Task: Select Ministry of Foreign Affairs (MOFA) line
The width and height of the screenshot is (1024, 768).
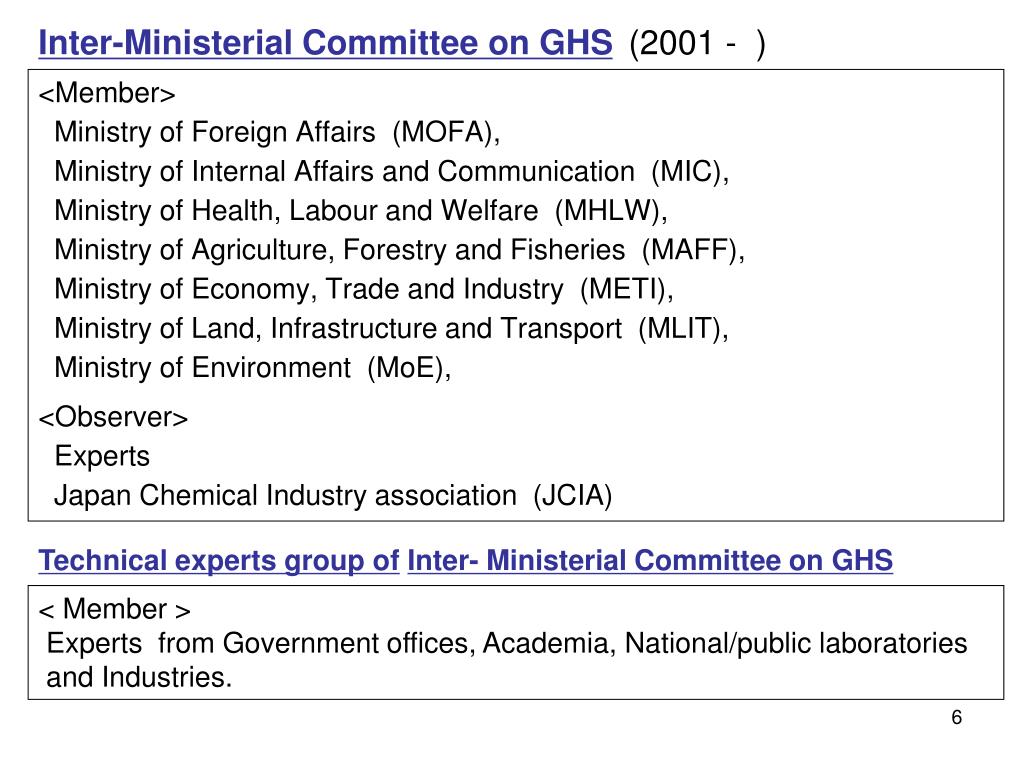Action: point(277,133)
